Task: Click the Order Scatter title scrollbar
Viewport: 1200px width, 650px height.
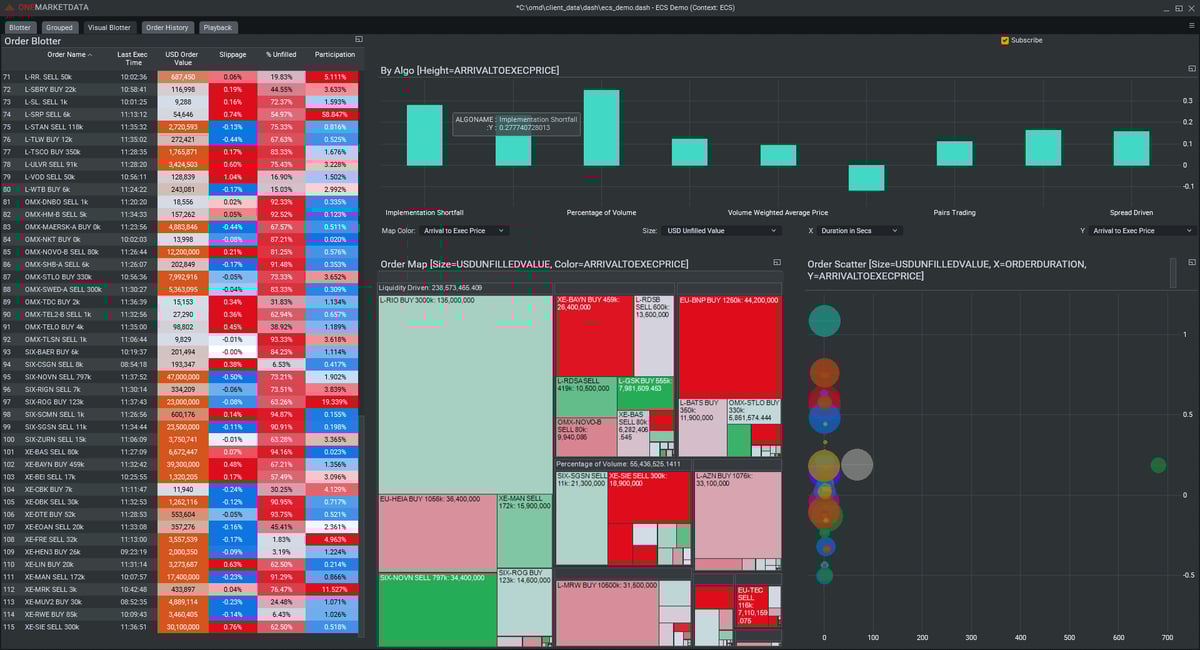Action: (1173, 272)
